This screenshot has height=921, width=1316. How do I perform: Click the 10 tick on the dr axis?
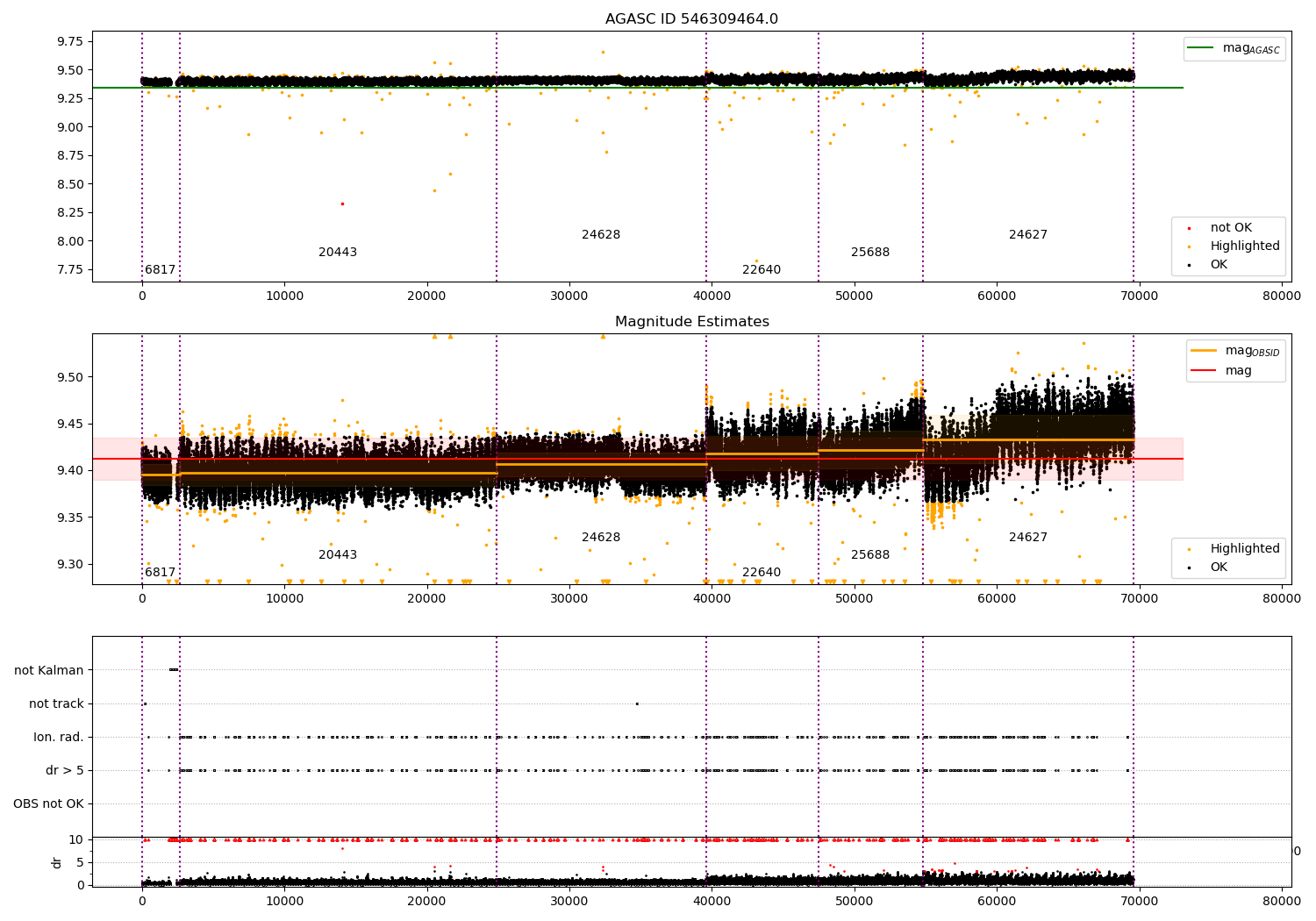(76, 839)
